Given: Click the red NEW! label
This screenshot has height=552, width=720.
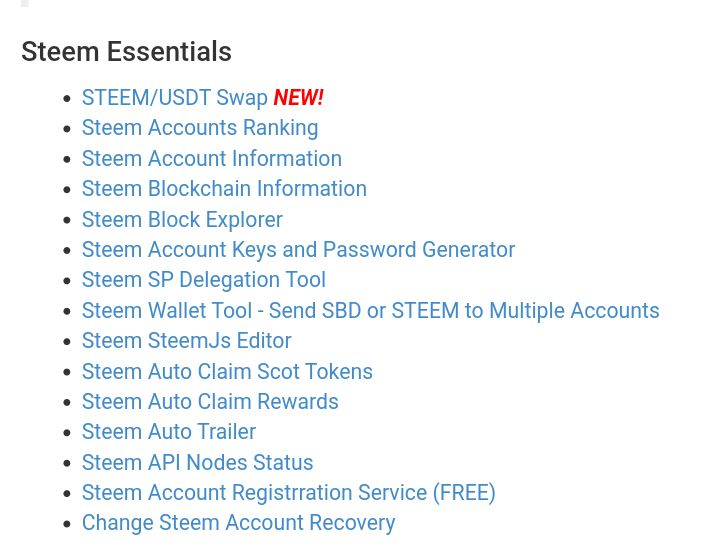Looking at the screenshot, I should [x=298, y=97].
